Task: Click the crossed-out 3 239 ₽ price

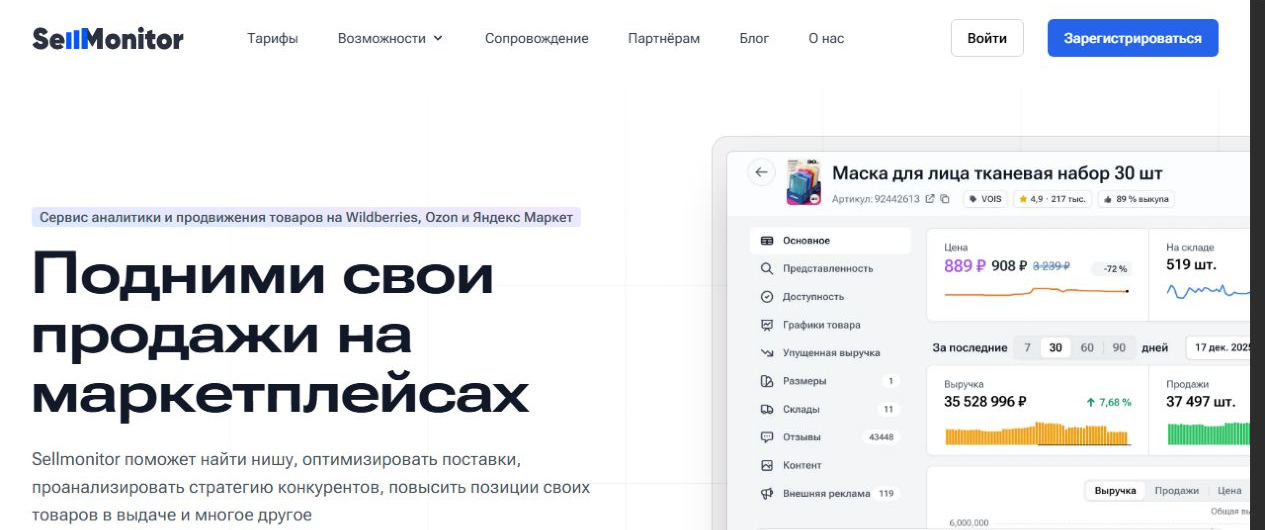Action: [1051, 266]
